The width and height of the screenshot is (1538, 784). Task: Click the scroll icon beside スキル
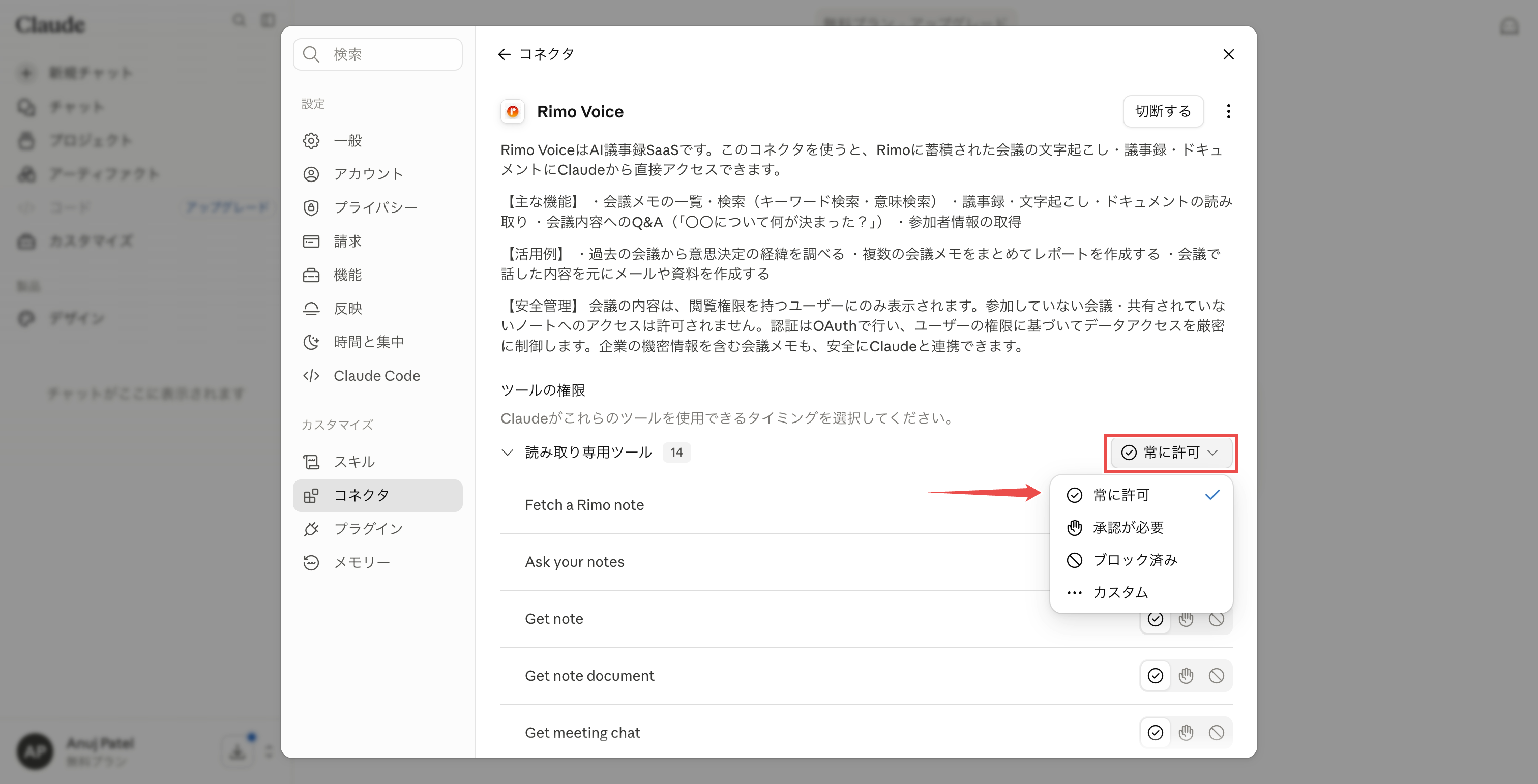click(x=311, y=462)
